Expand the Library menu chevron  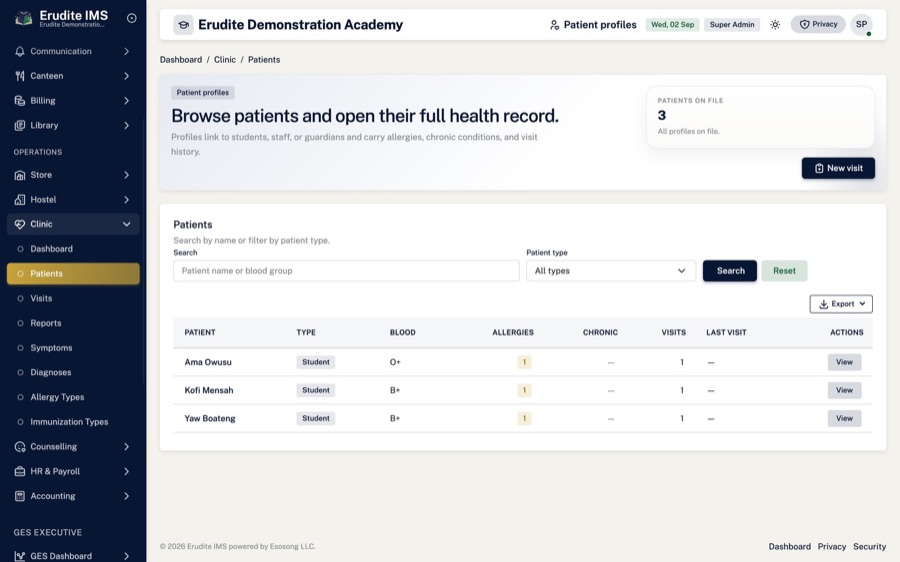[126, 125]
